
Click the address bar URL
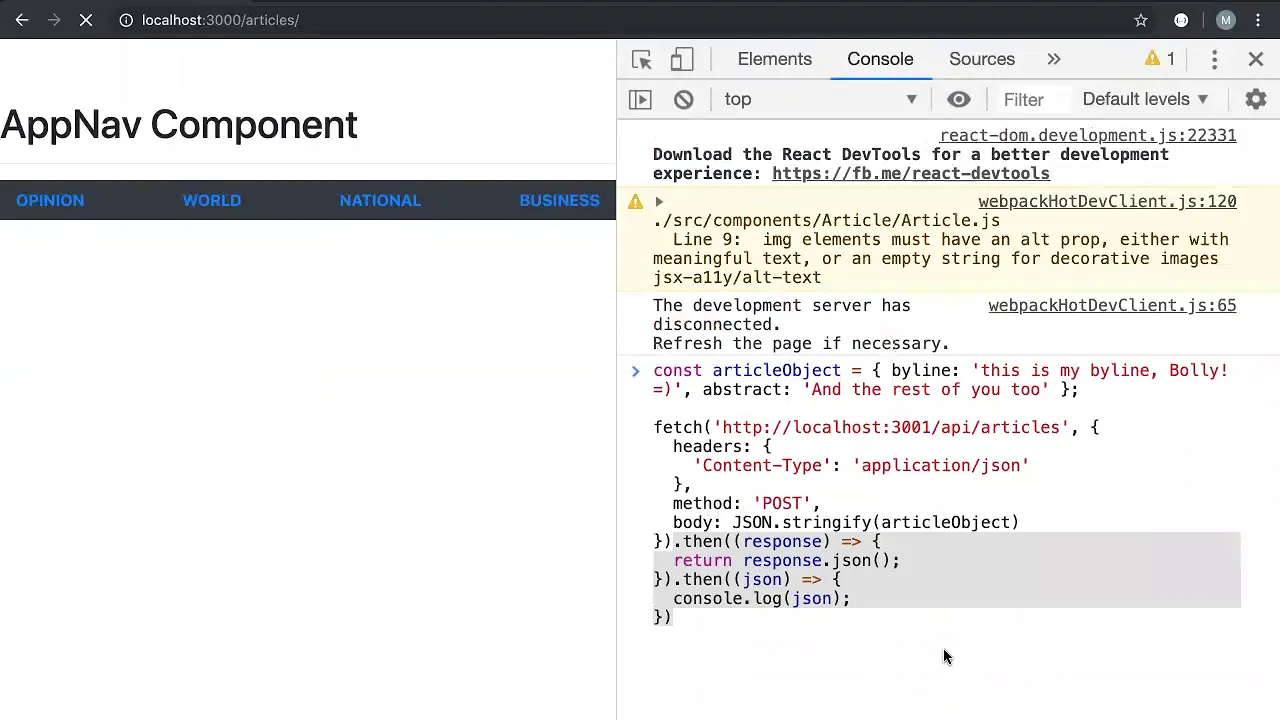220,20
